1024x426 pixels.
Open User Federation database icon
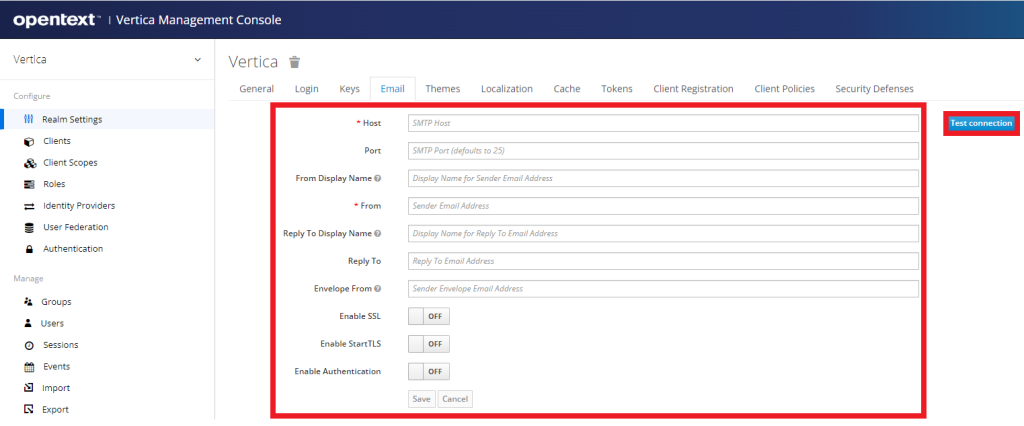(x=29, y=227)
